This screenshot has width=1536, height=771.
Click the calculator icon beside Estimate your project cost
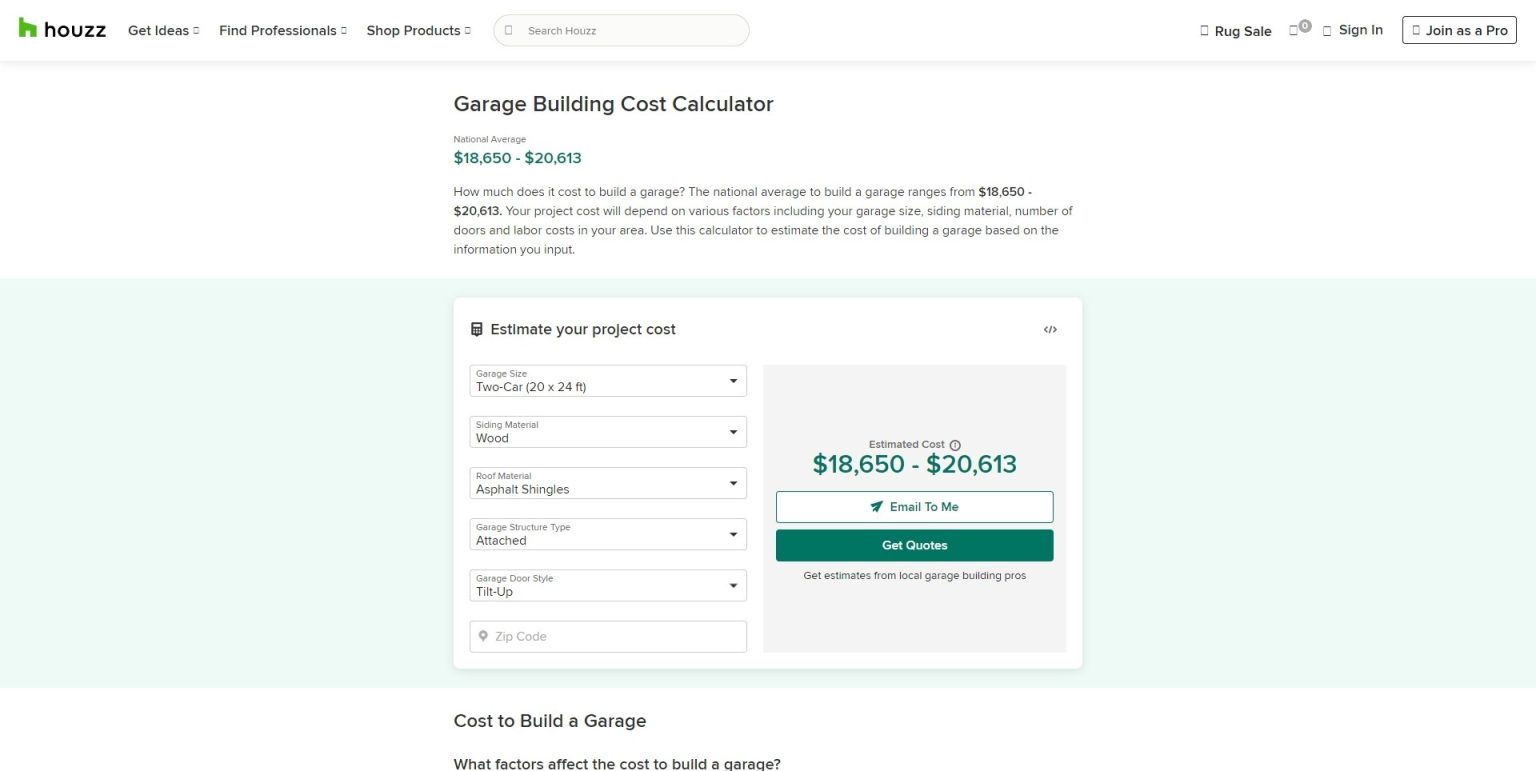point(477,328)
